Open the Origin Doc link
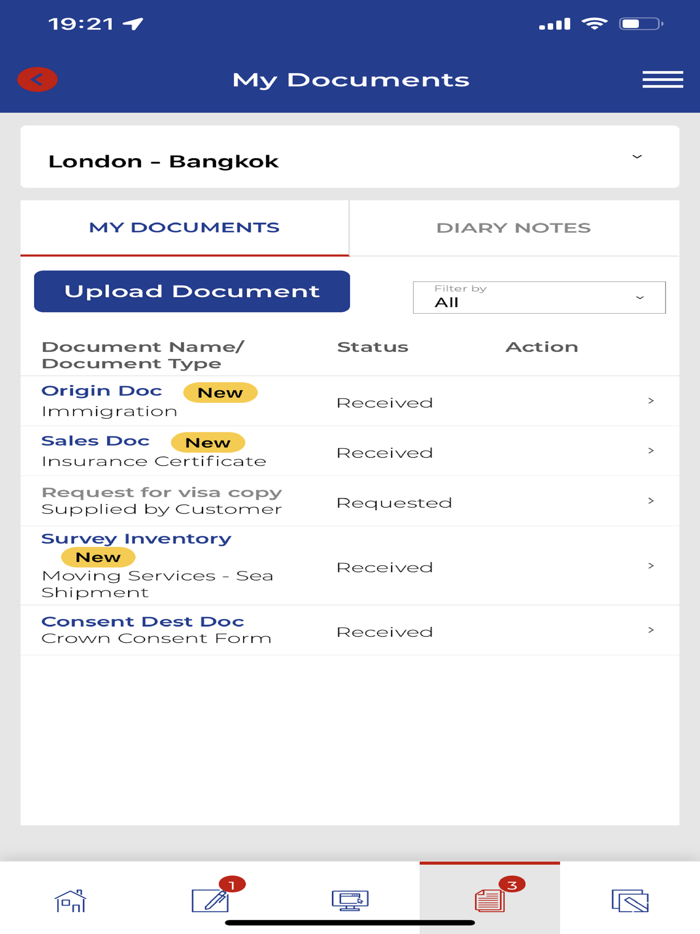Image resolution: width=700 pixels, height=934 pixels. click(101, 391)
